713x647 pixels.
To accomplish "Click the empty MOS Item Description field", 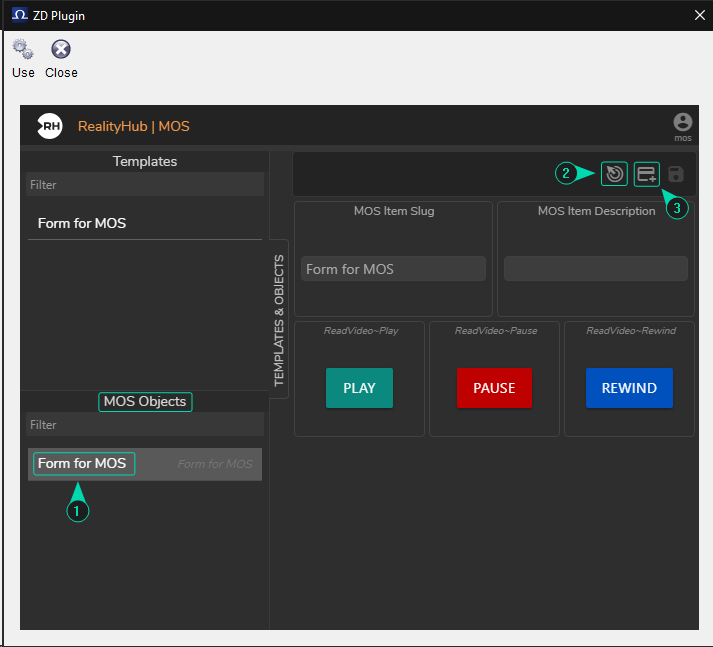I will (595, 269).
